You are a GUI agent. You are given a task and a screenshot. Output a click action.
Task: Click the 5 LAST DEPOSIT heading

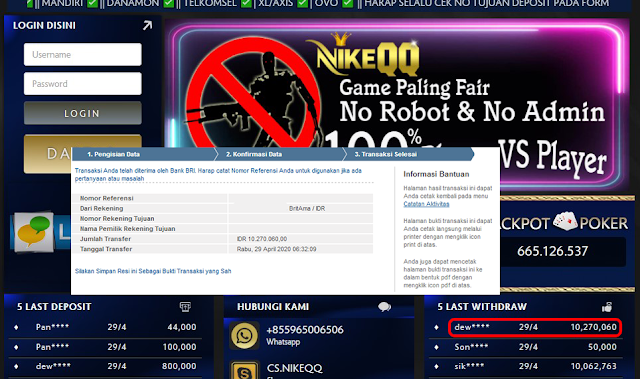(54, 307)
